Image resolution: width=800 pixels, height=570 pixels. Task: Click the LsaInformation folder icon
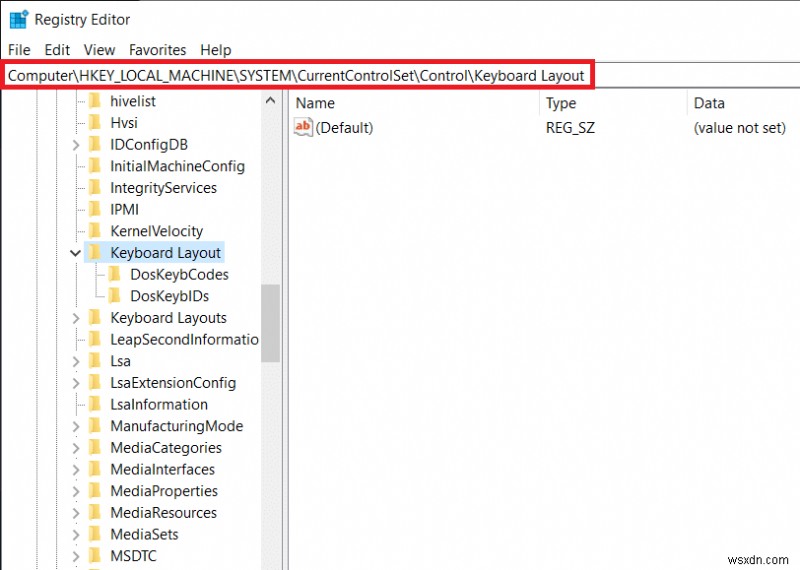(95, 404)
